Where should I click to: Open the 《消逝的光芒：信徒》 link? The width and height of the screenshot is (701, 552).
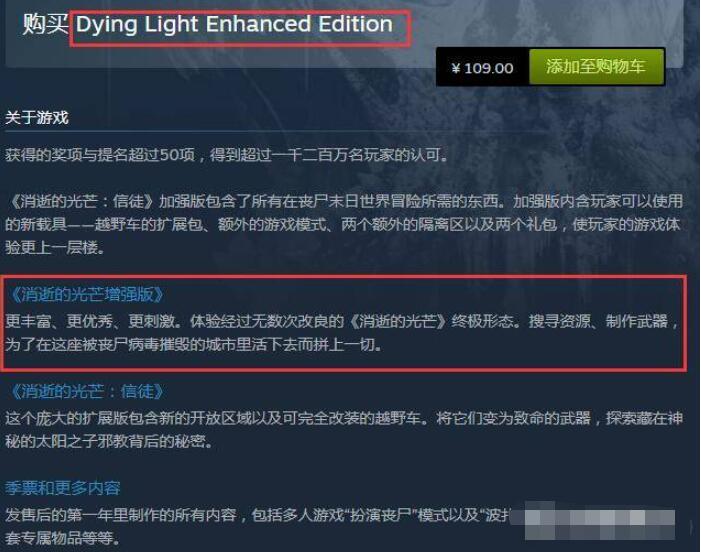(85, 392)
